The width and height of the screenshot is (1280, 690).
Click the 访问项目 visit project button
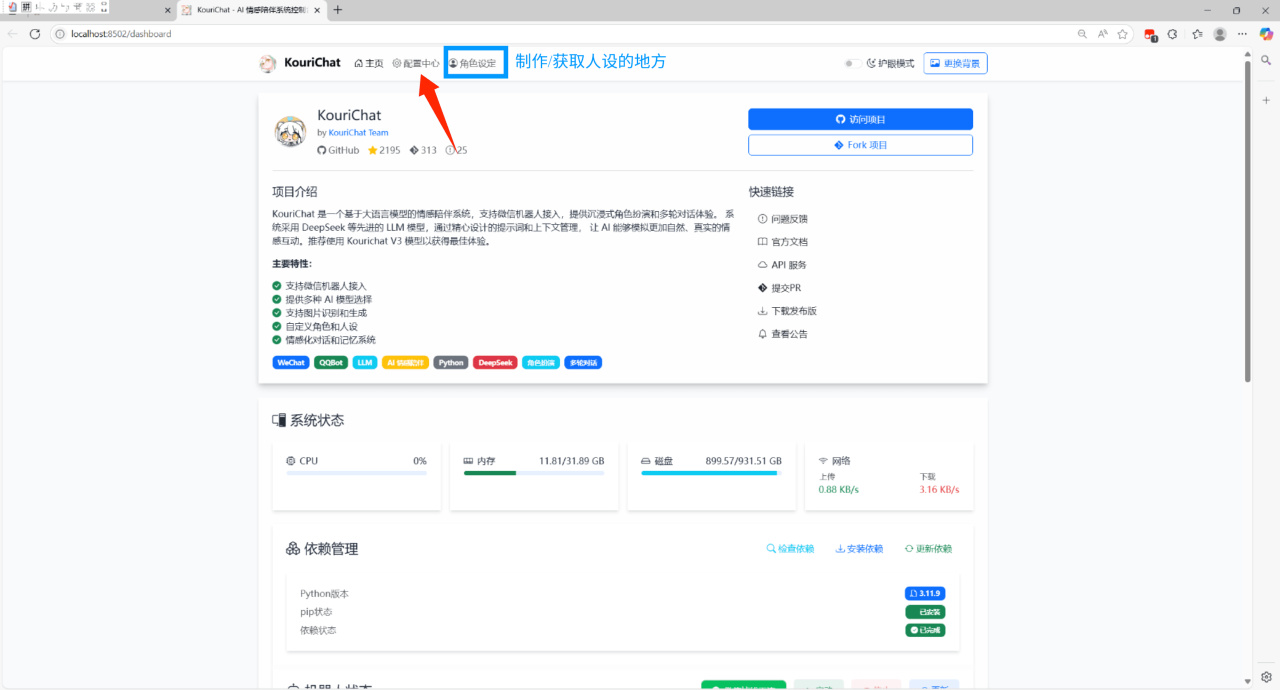pyautogui.click(x=860, y=119)
